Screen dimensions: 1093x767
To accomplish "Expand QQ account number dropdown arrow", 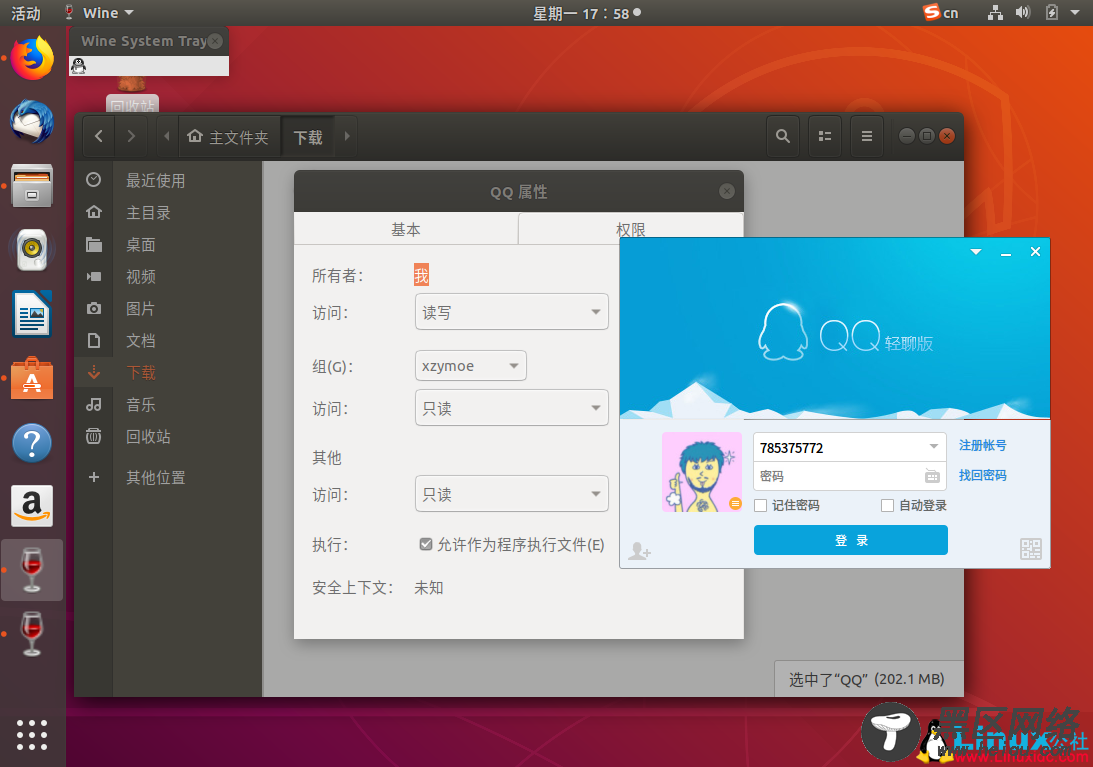I will click(933, 447).
